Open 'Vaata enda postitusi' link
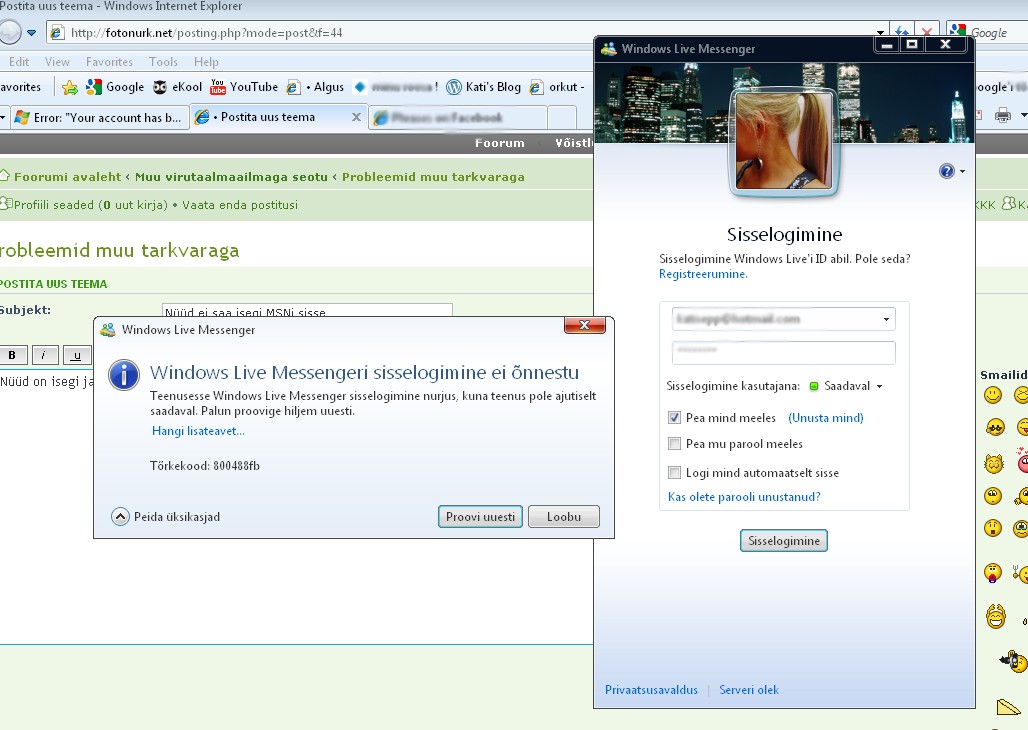1028x730 pixels. 239,205
